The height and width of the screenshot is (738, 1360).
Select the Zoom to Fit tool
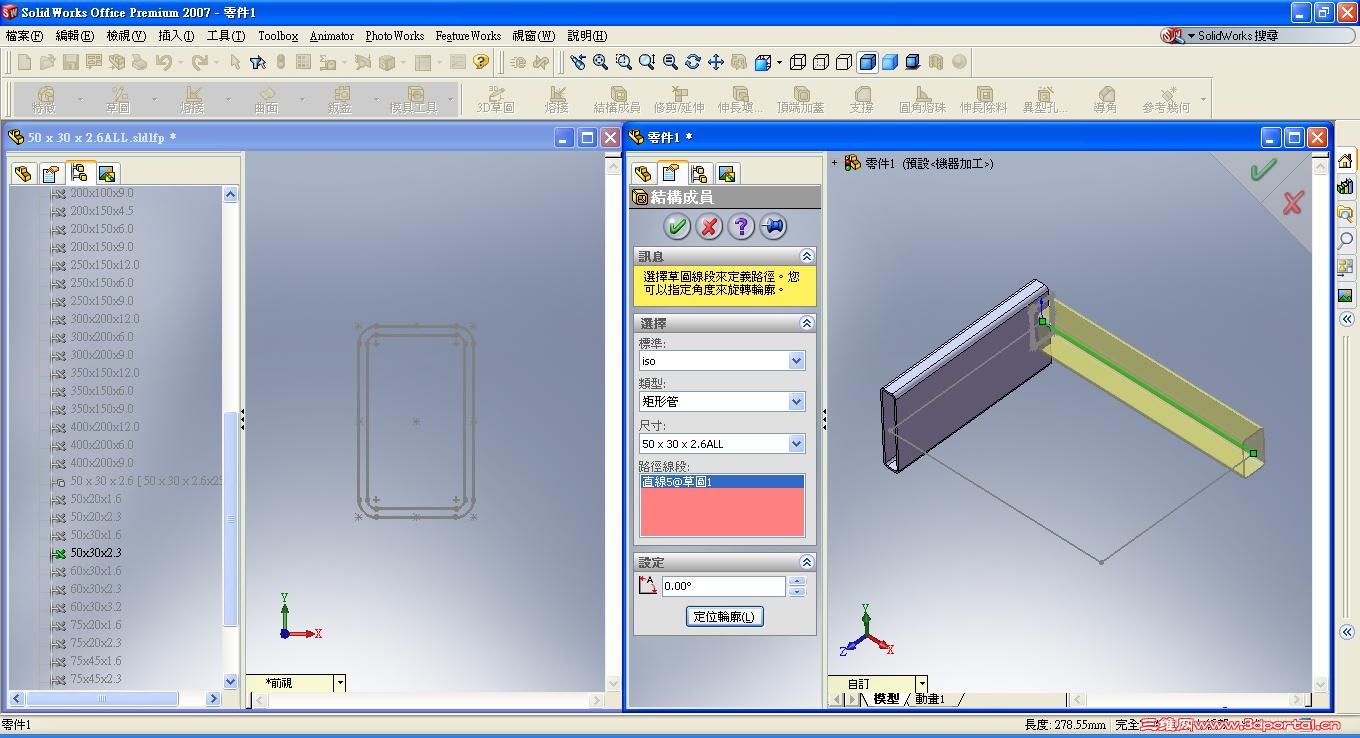click(x=601, y=62)
